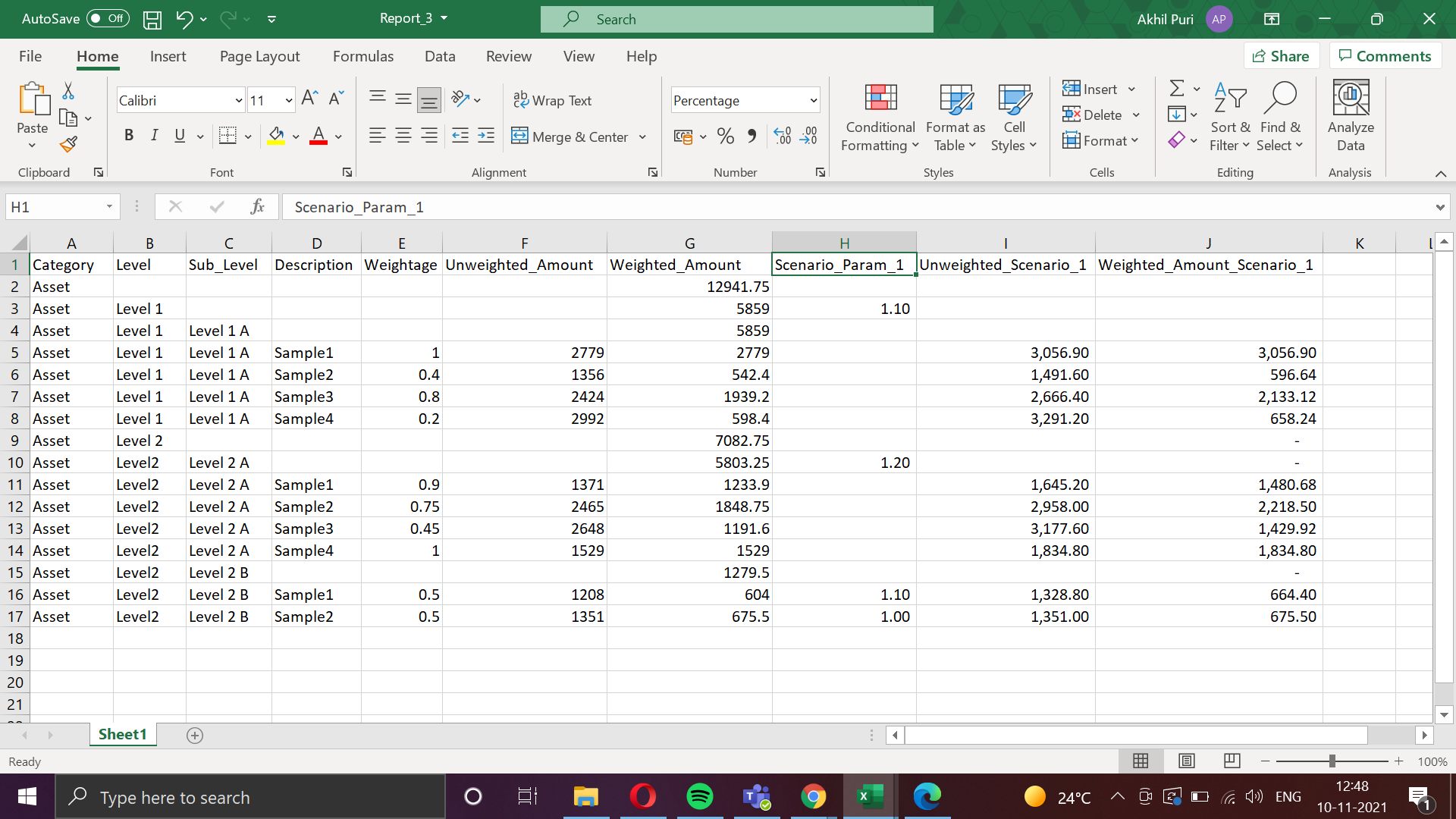Expand the Percentage number format dropdown
Image resolution: width=1456 pixels, height=819 pixels.
[814, 100]
